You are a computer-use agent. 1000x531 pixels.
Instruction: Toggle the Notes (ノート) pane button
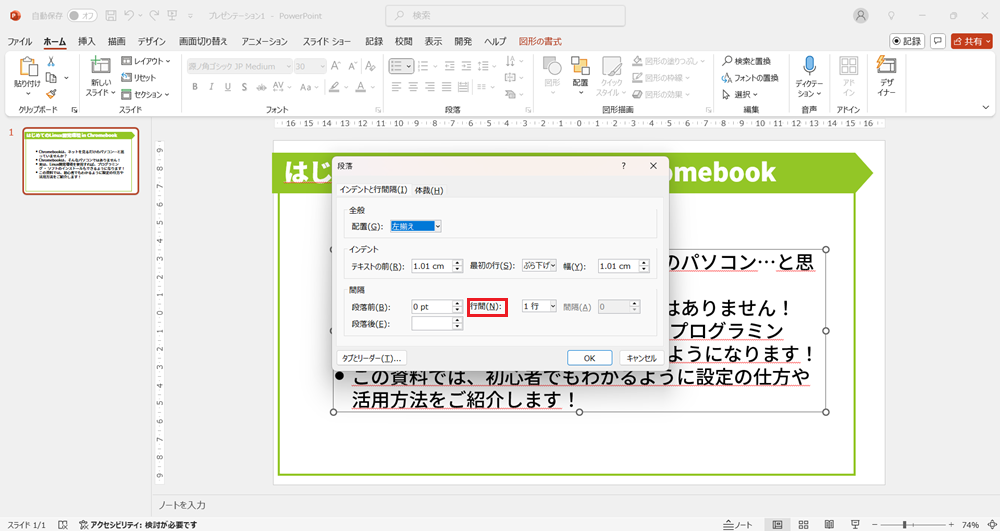[738, 525]
